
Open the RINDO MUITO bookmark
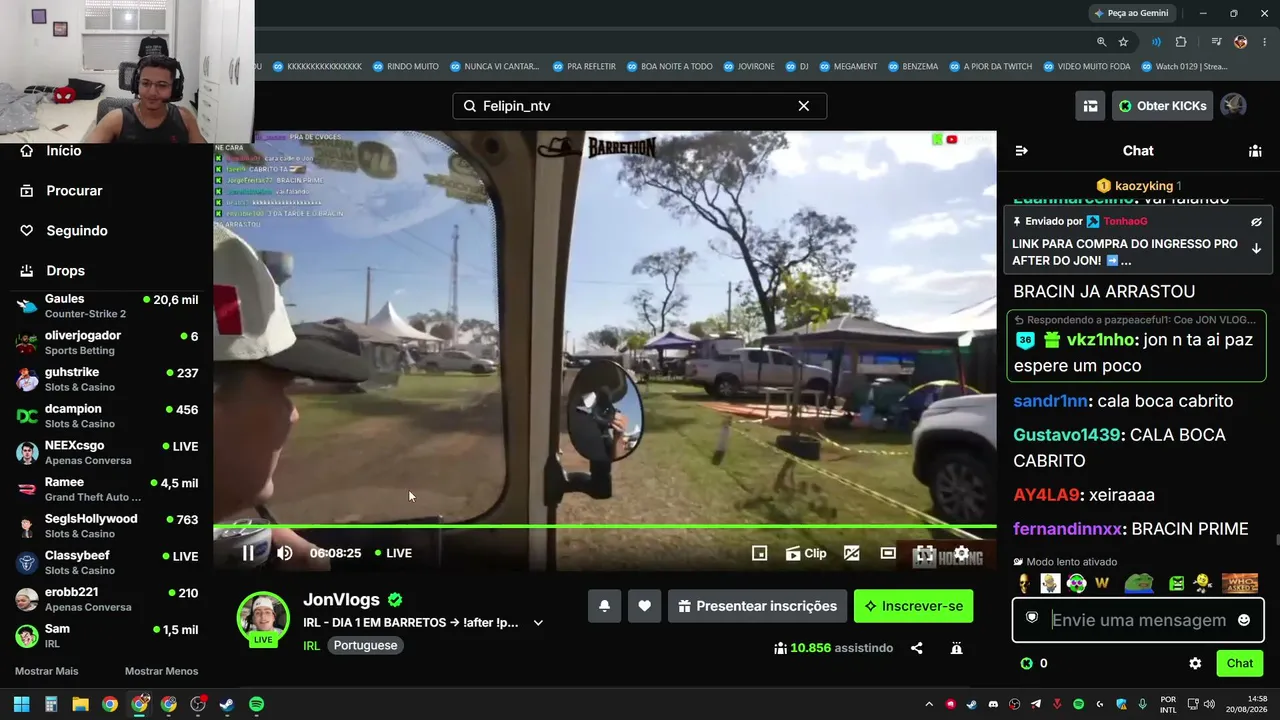tap(405, 67)
